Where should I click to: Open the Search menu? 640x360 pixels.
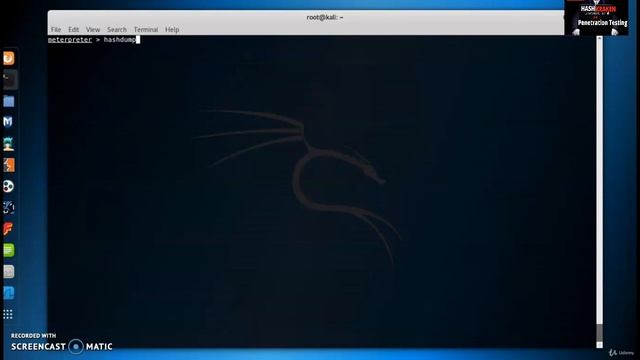tap(117, 29)
